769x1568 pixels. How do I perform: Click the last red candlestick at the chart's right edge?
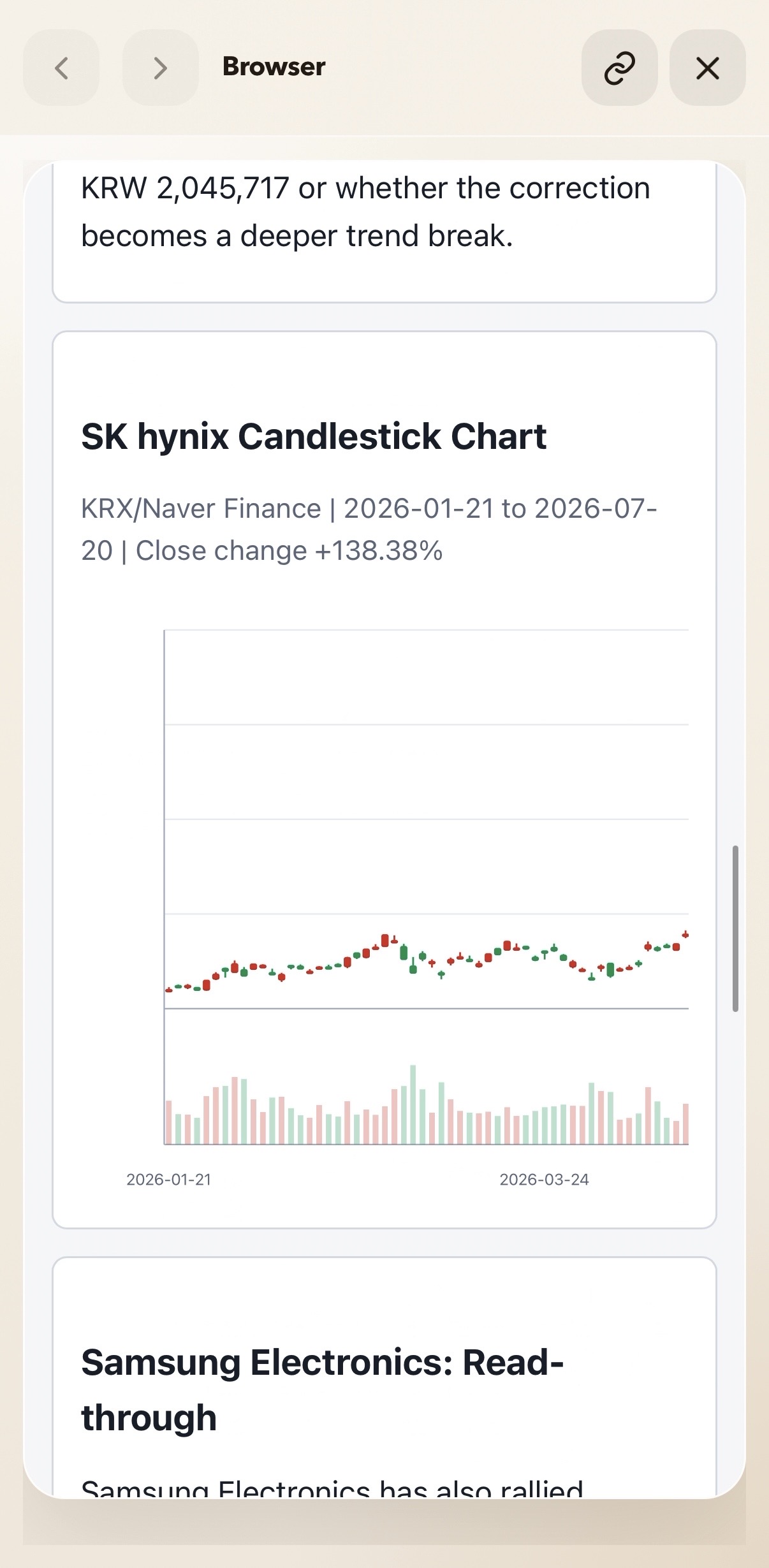(685, 934)
